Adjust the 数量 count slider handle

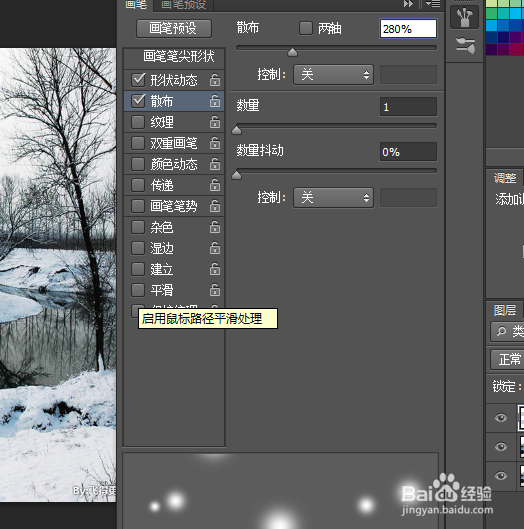[x=237, y=130]
